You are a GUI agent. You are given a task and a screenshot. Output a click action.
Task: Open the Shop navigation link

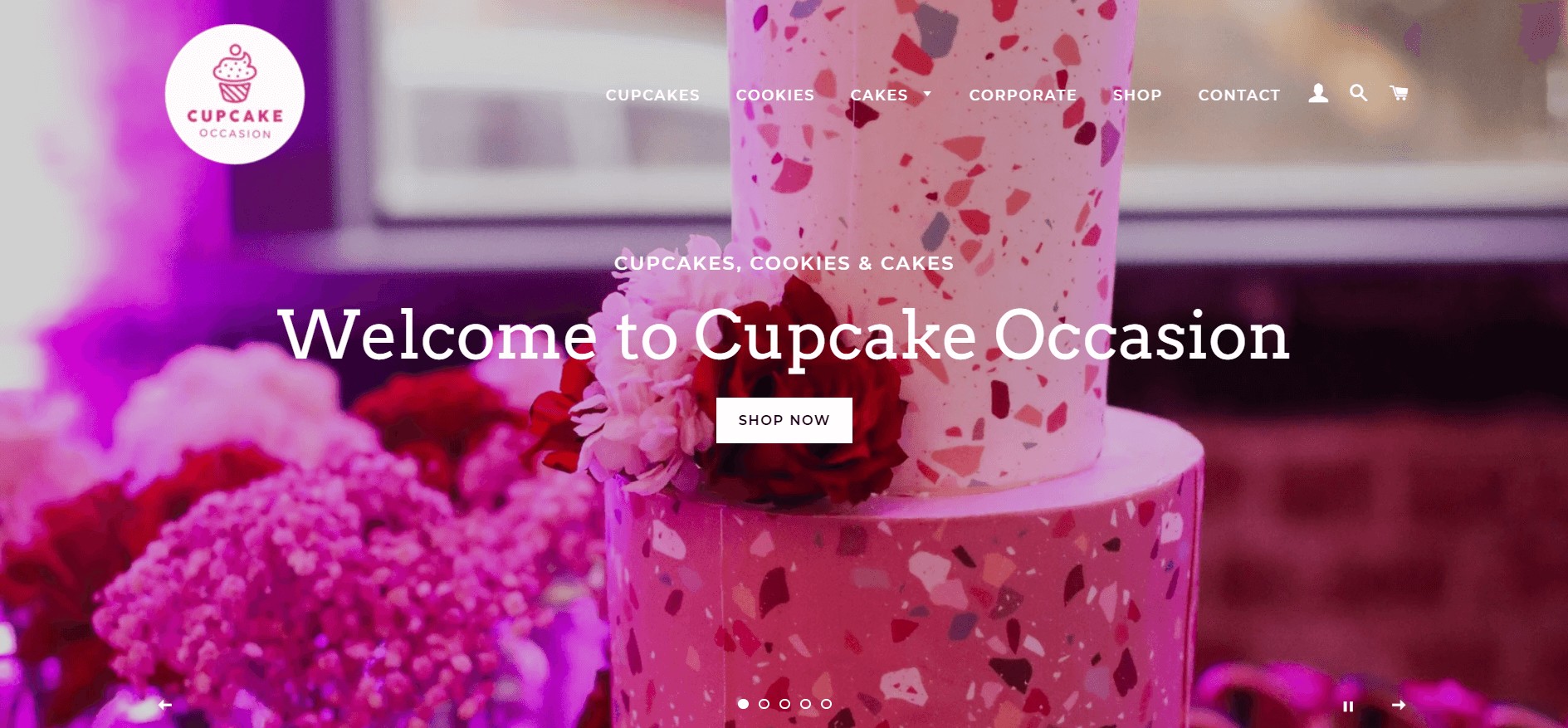1137,95
